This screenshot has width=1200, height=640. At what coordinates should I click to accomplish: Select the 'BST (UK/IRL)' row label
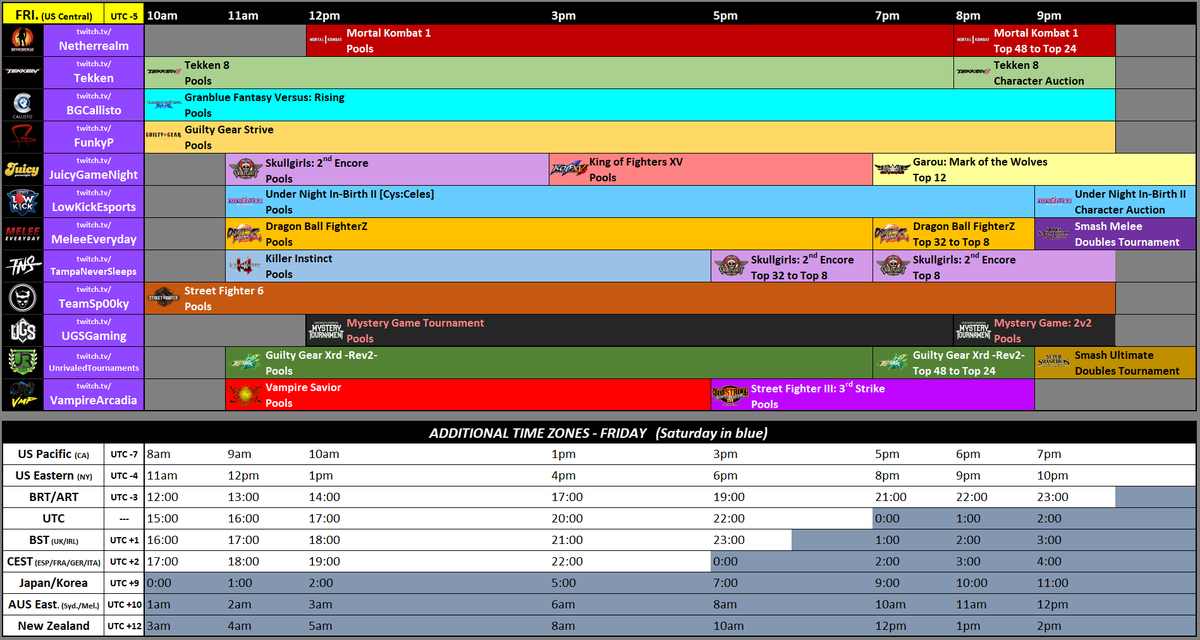point(53,540)
